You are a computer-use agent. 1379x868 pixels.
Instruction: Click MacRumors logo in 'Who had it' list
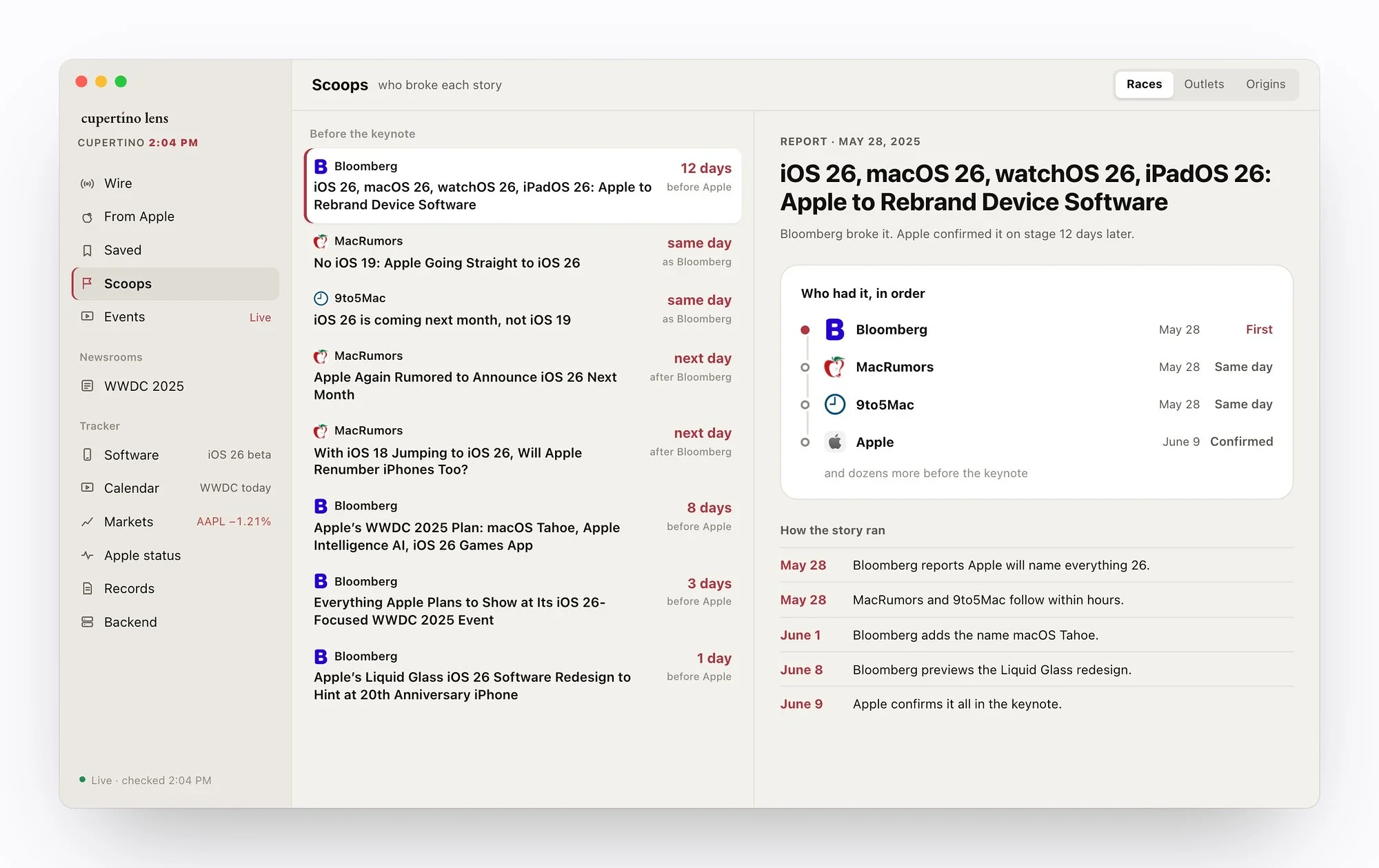point(835,367)
